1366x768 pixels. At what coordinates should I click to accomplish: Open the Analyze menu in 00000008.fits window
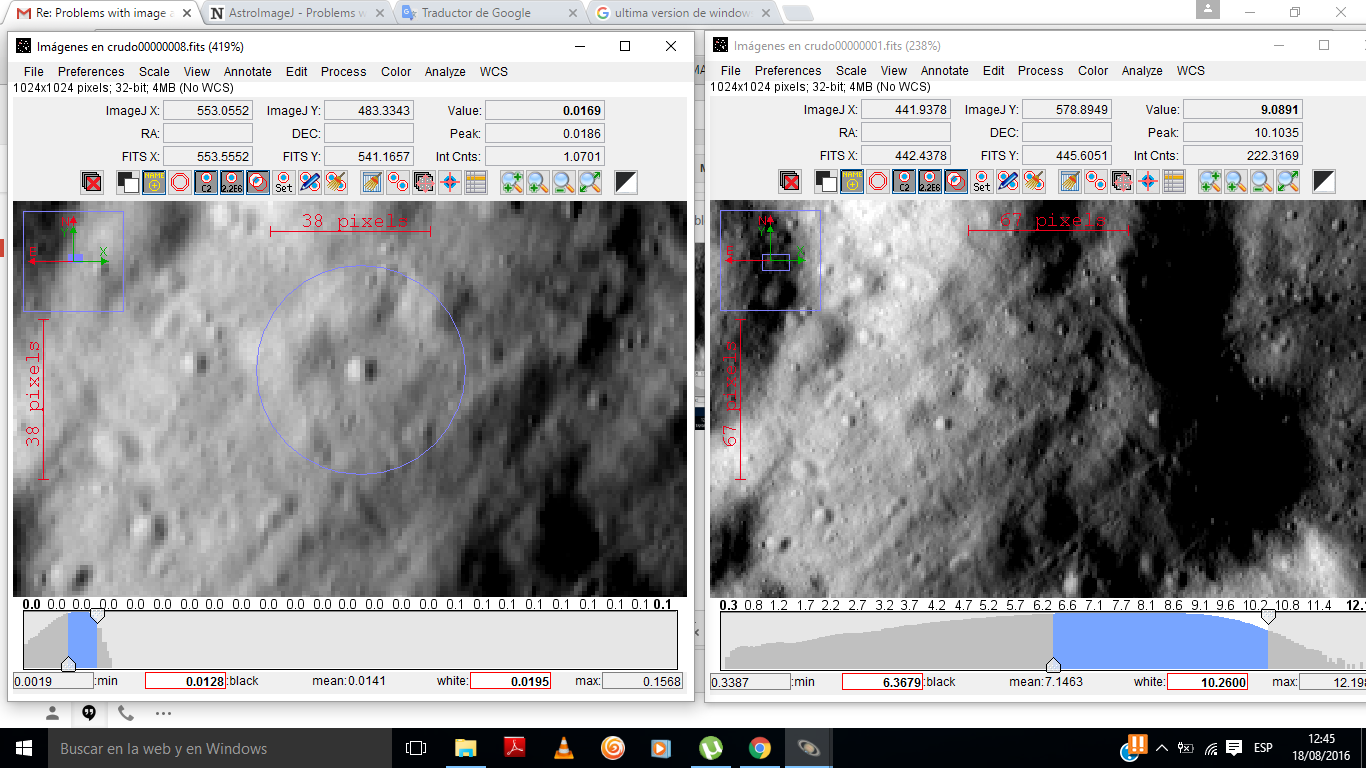tap(445, 72)
